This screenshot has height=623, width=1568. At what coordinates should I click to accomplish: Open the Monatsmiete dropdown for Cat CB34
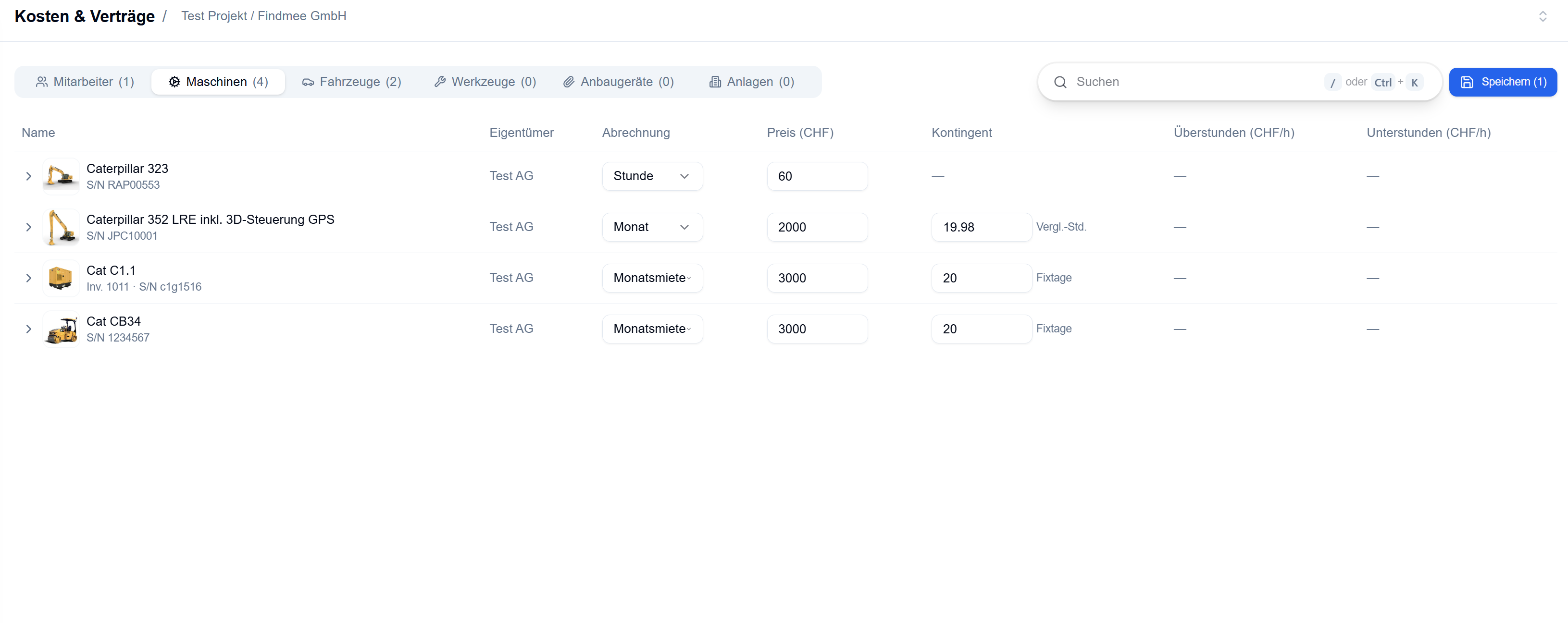tap(652, 329)
